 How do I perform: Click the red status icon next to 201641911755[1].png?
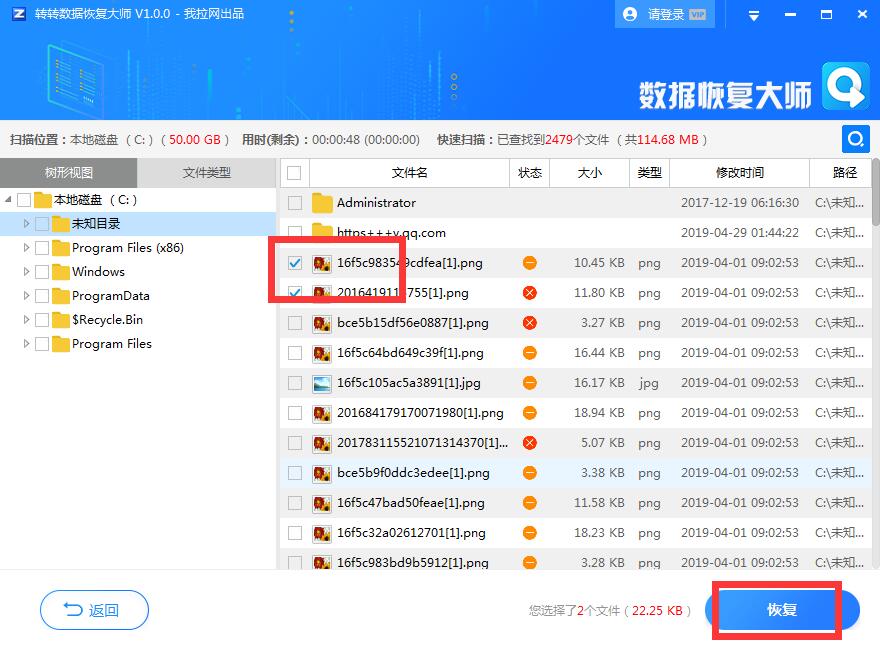(x=529, y=293)
